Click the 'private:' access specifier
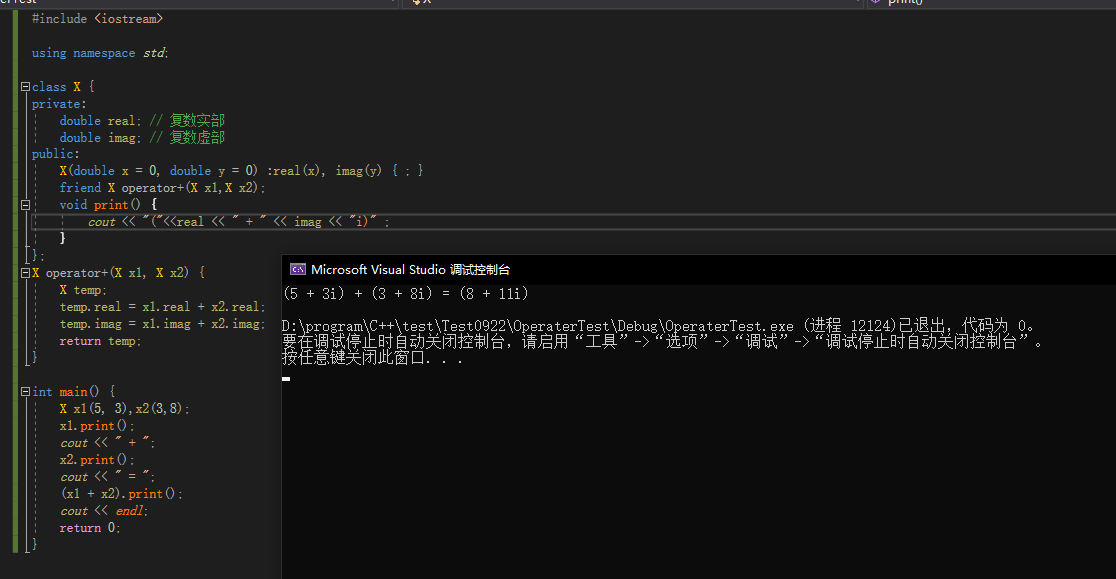1116x579 pixels. [x=59, y=104]
